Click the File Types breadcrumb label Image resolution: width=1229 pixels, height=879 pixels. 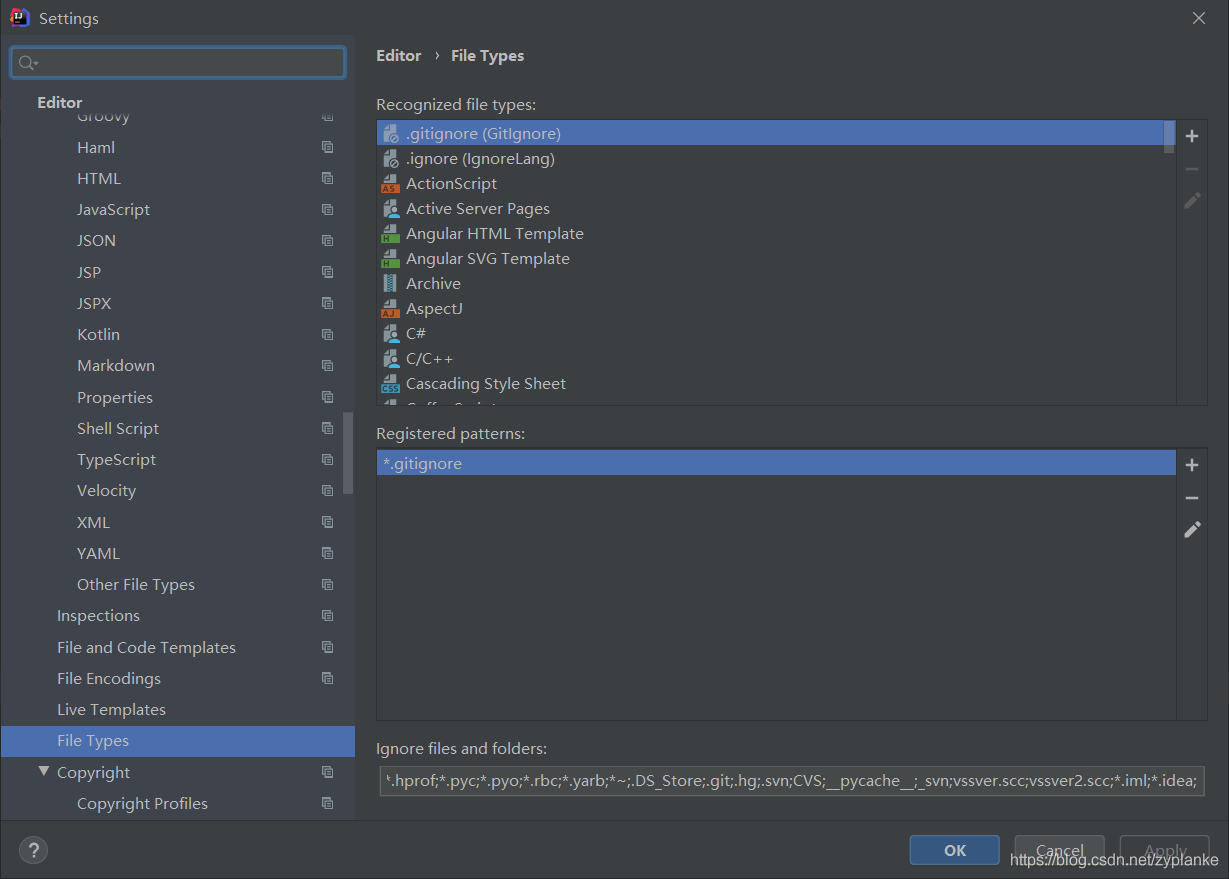click(x=487, y=55)
